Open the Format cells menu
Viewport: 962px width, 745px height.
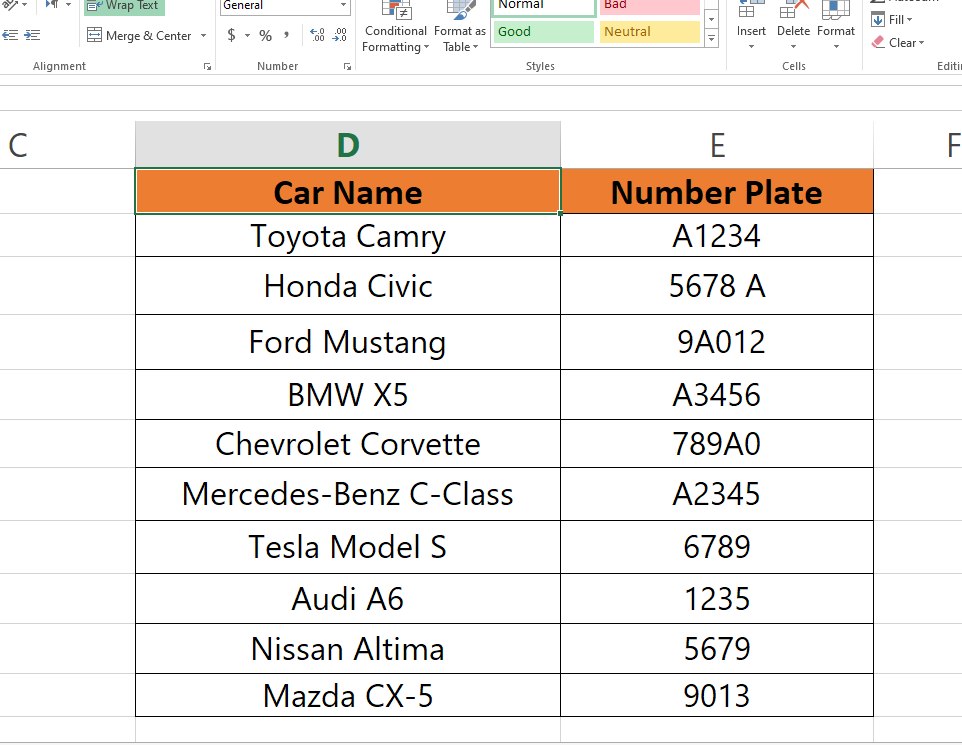point(836,27)
